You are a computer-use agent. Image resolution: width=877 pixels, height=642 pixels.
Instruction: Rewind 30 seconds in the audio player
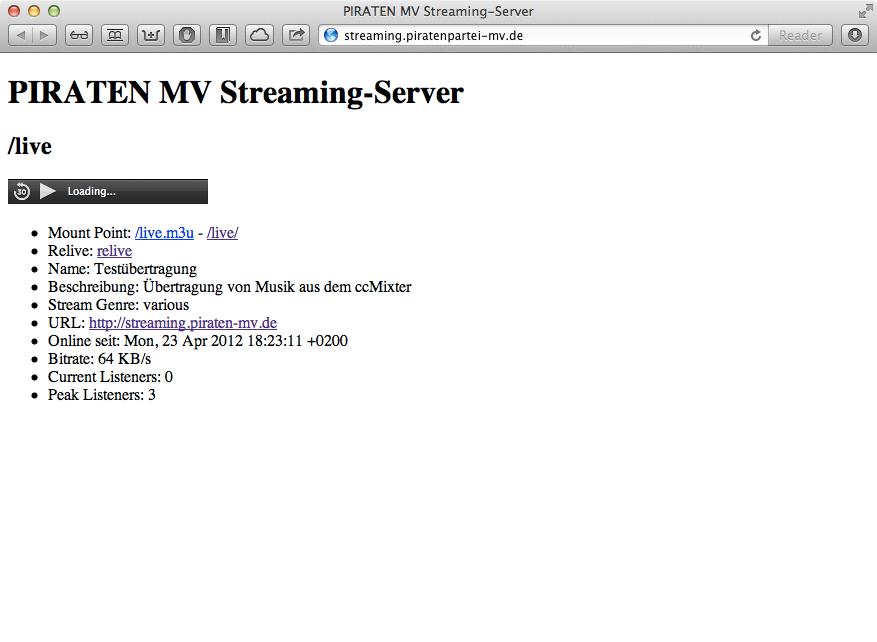(x=22, y=192)
